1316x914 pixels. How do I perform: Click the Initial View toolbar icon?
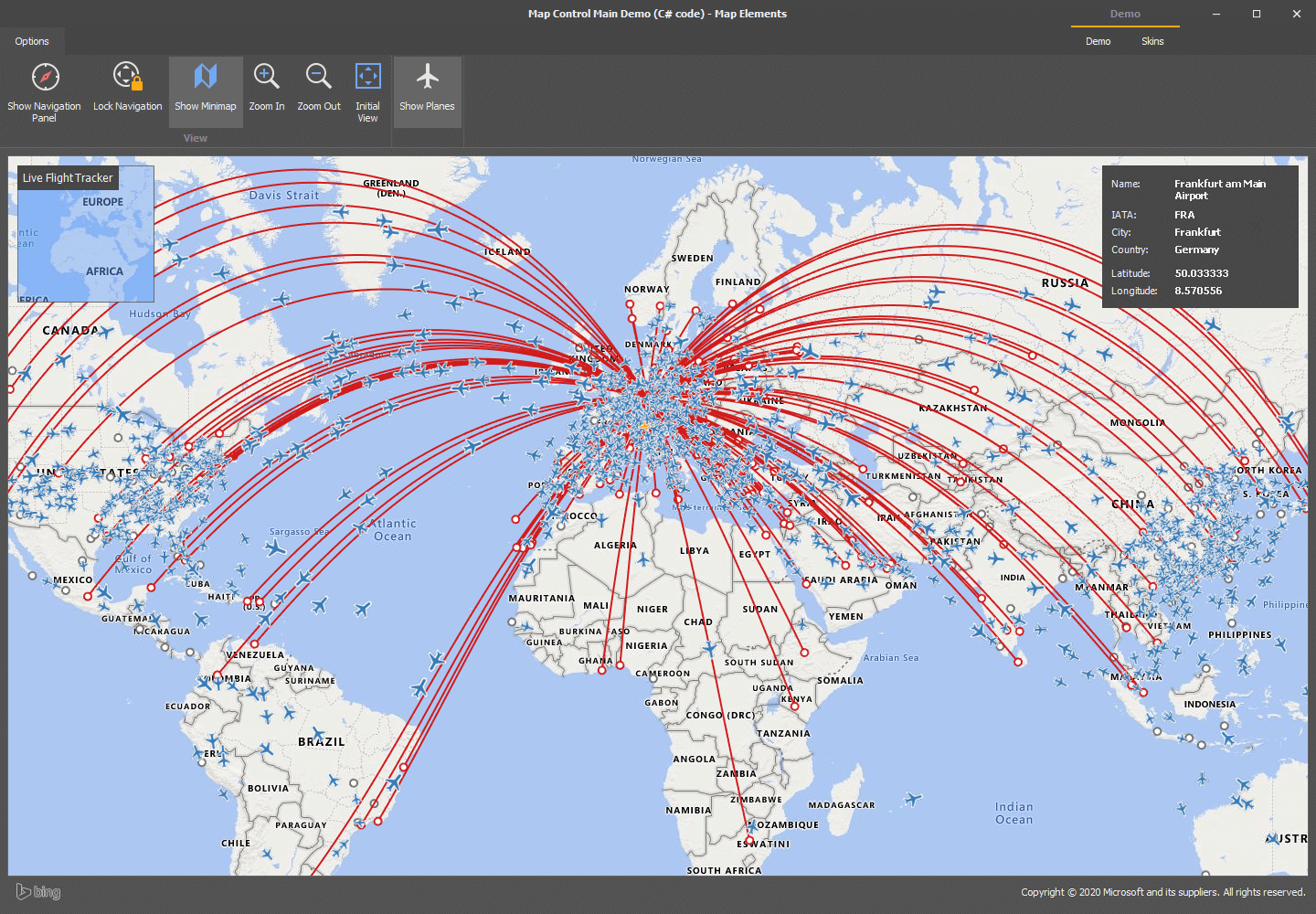367,77
